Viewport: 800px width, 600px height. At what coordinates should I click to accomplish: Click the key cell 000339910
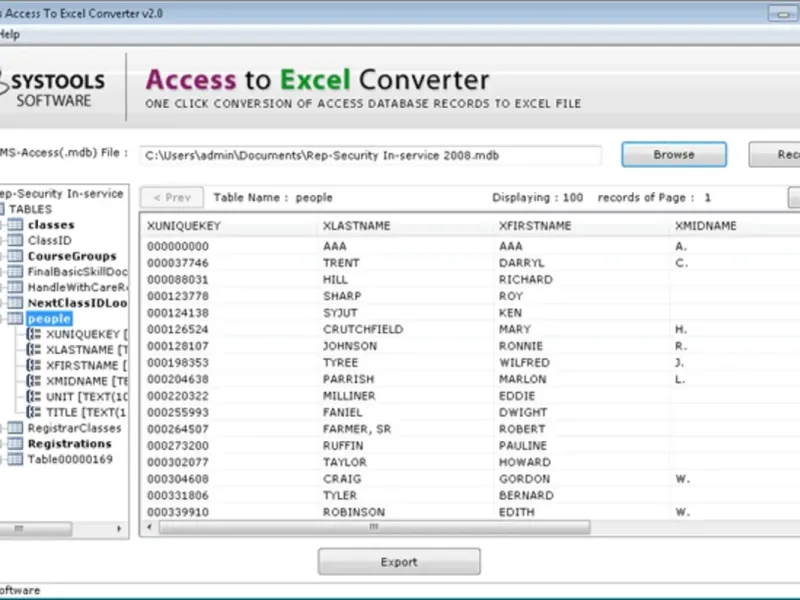[x=178, y=512]
